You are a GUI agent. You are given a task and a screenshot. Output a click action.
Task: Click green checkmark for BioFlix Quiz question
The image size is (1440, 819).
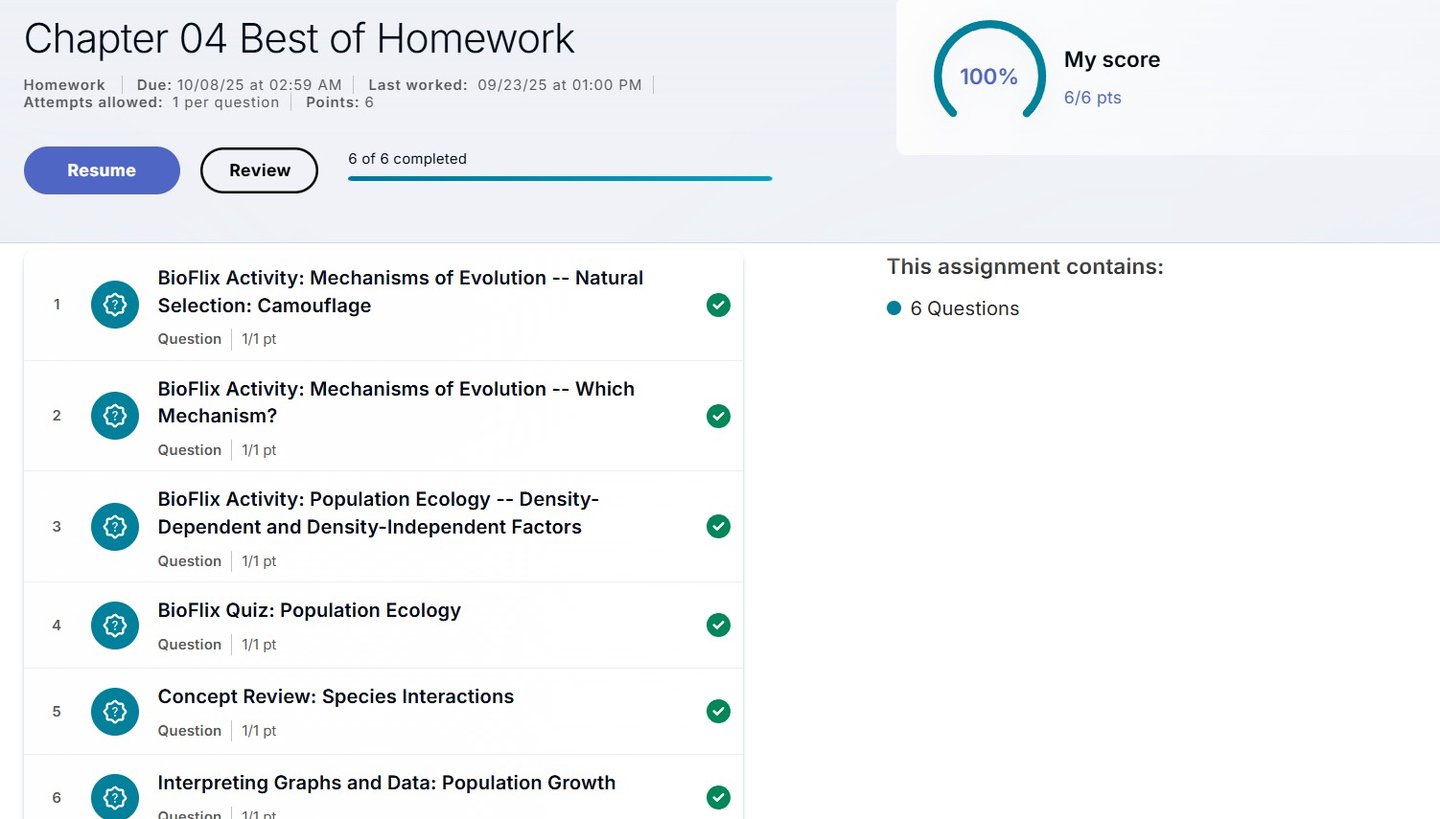tap(718, 625)
